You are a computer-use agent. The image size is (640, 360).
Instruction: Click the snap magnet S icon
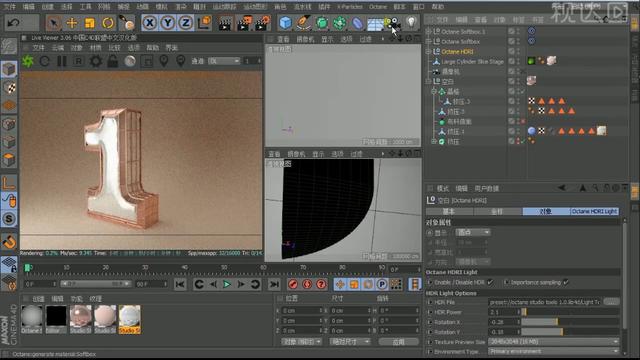9,219
